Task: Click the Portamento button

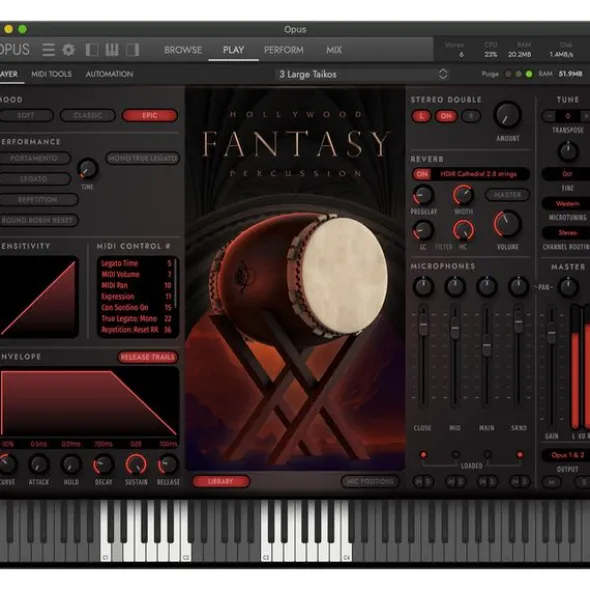Action: click(x=34, y=158)
